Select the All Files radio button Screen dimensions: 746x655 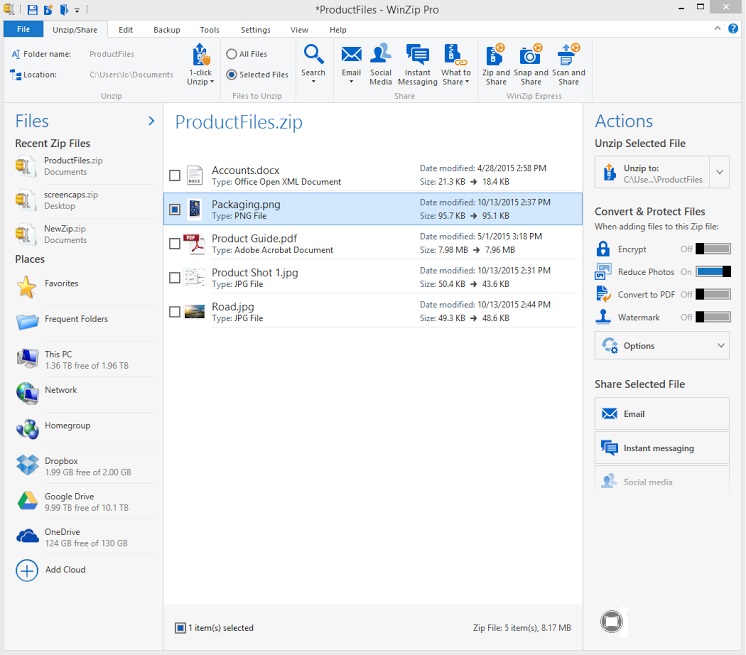(232, 54)
